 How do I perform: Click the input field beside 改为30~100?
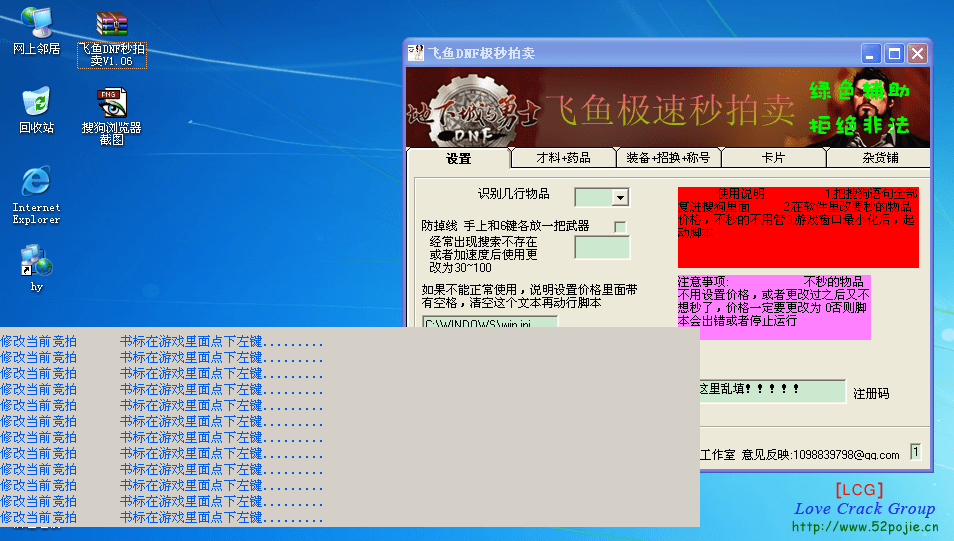[602, 248]
